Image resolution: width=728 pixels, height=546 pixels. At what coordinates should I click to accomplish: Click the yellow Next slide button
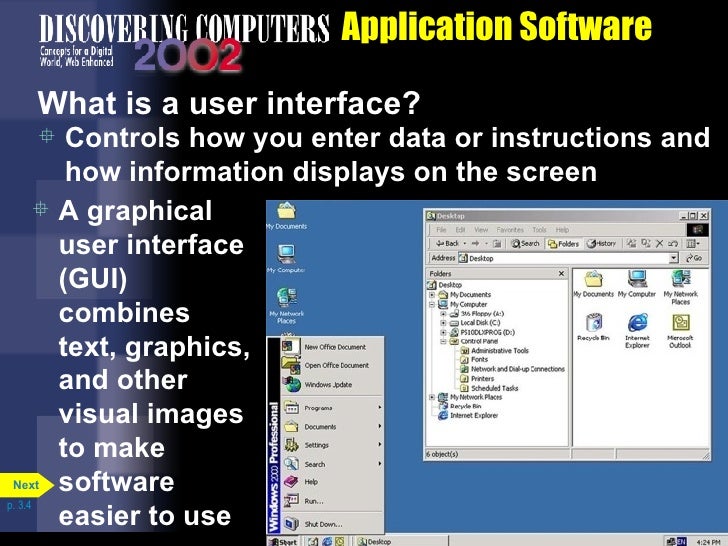[x=26, y=485]
